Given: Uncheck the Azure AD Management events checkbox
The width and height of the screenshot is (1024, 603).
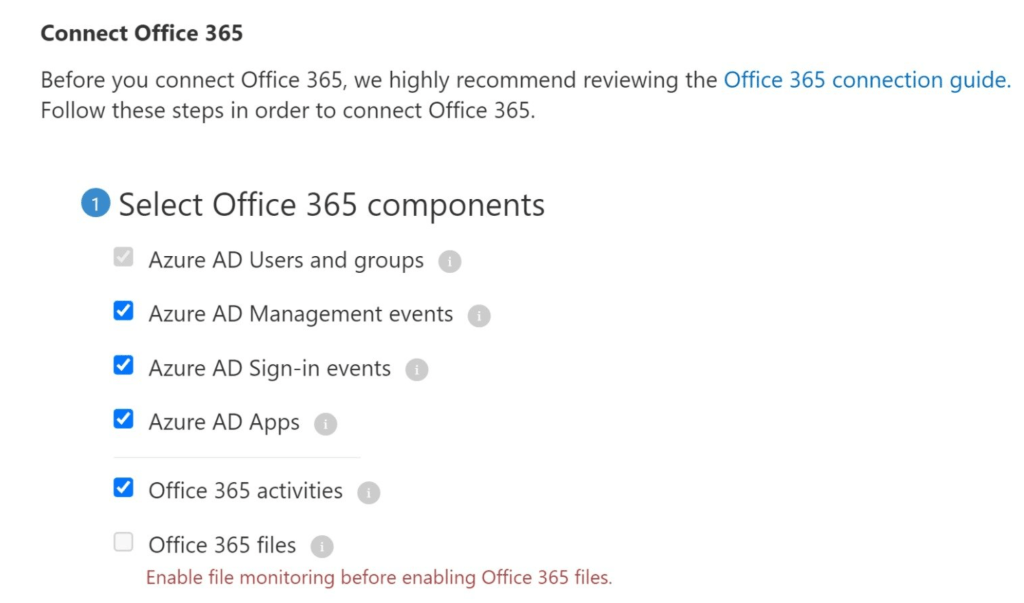Looking at the screenshot, I should (x=123, y=312).
